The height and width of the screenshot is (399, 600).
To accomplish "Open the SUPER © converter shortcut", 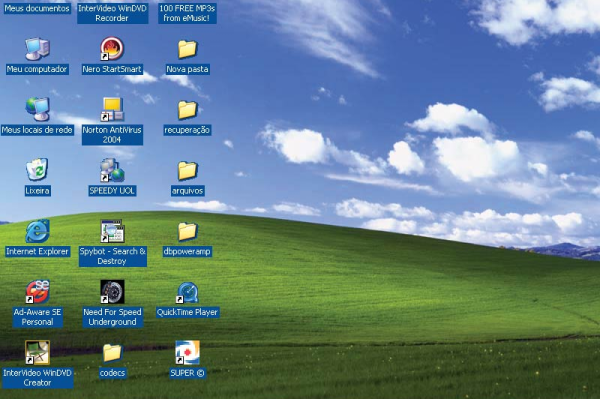I will pos(187,352).
